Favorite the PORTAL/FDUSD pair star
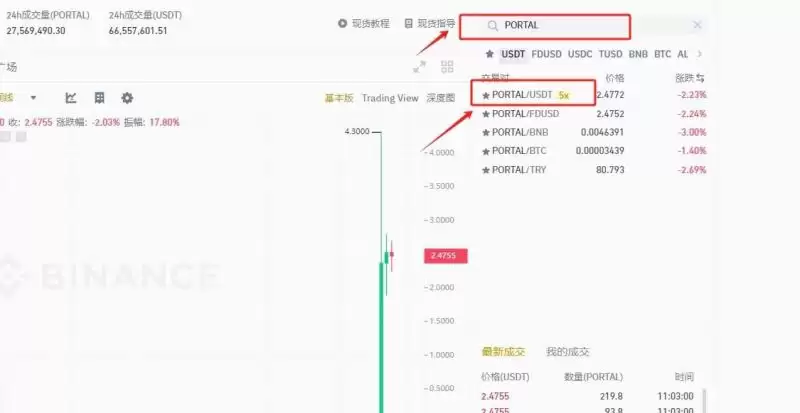 [x=486, y=114]
